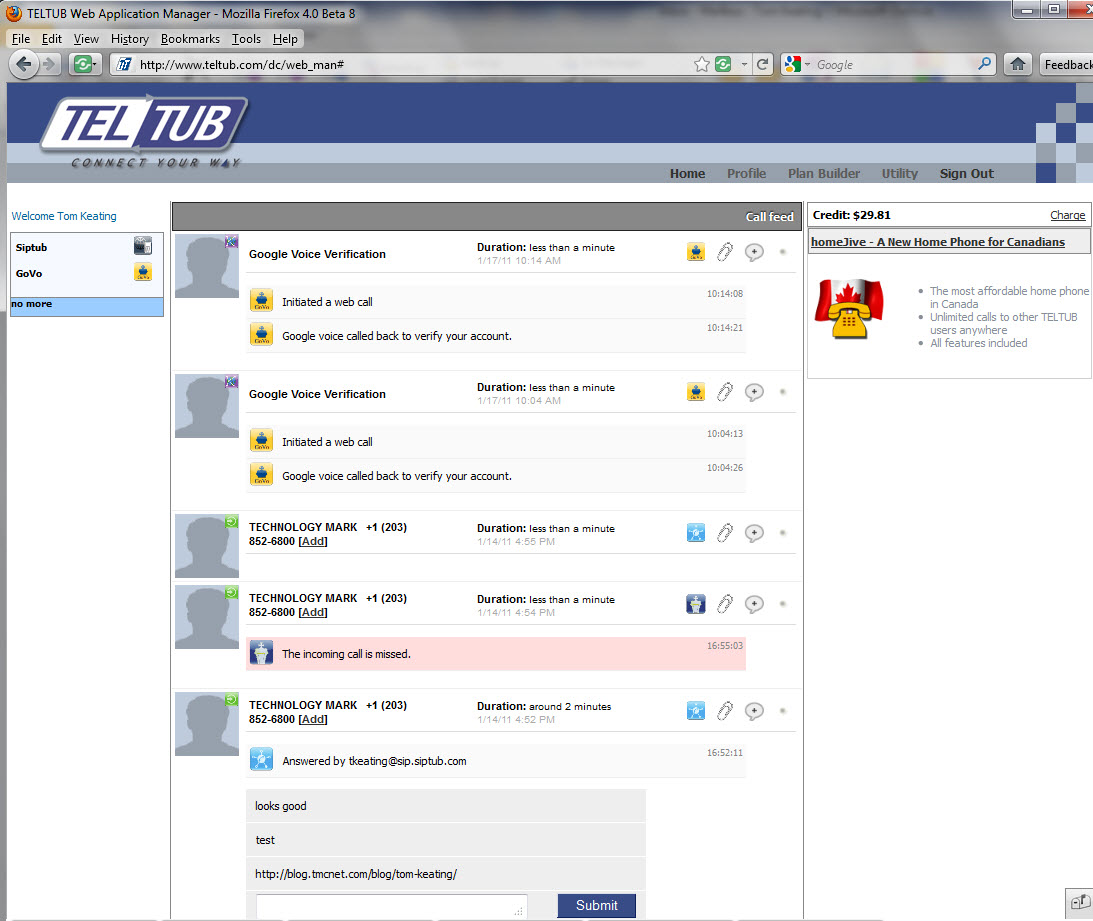The width and height of the screenshot is (1093, 921).
Task: Open the Siptub app icon in left sidebar
Action: pos(143,247)
